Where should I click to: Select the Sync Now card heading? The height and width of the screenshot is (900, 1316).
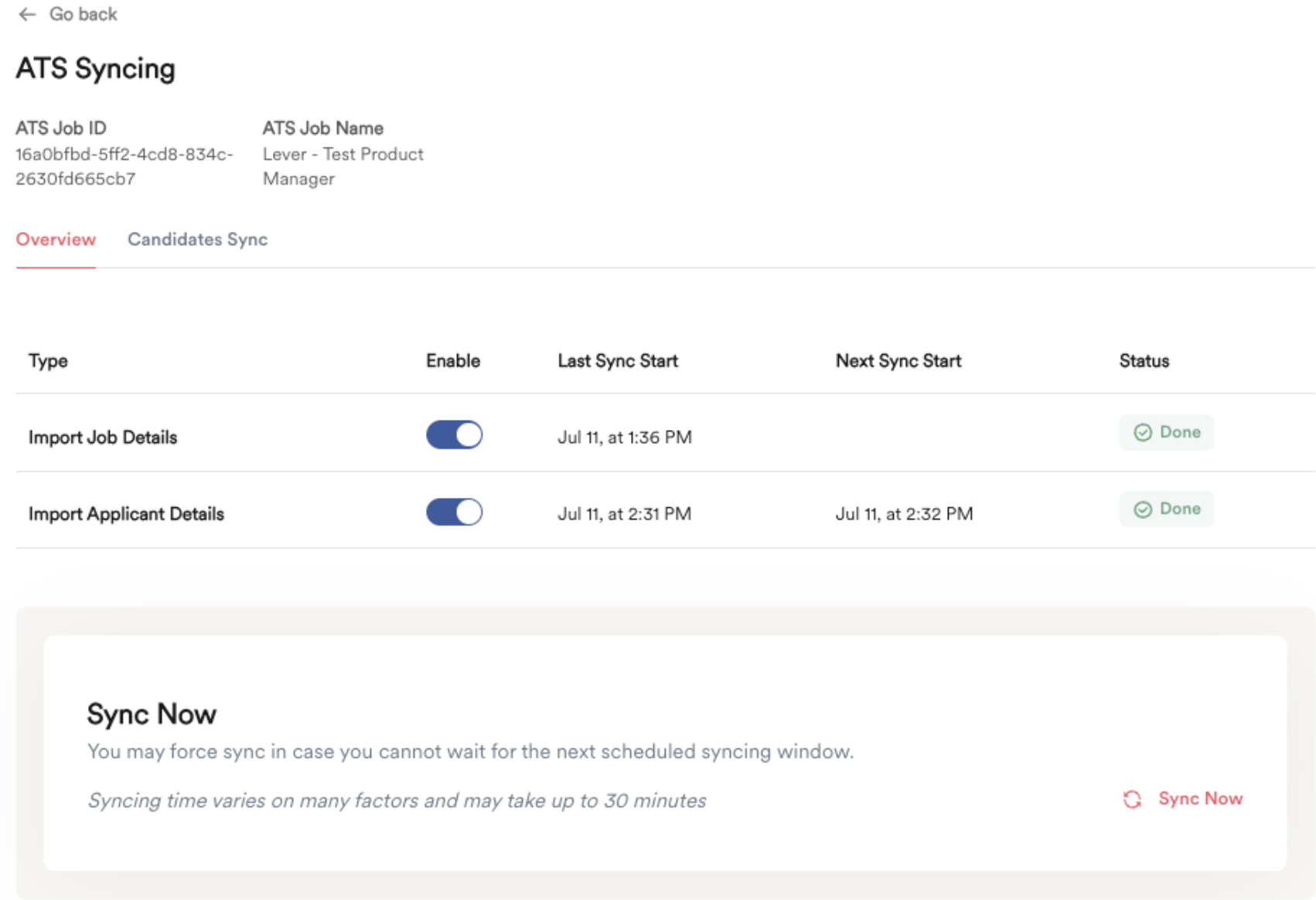click(x=152, y=714)
